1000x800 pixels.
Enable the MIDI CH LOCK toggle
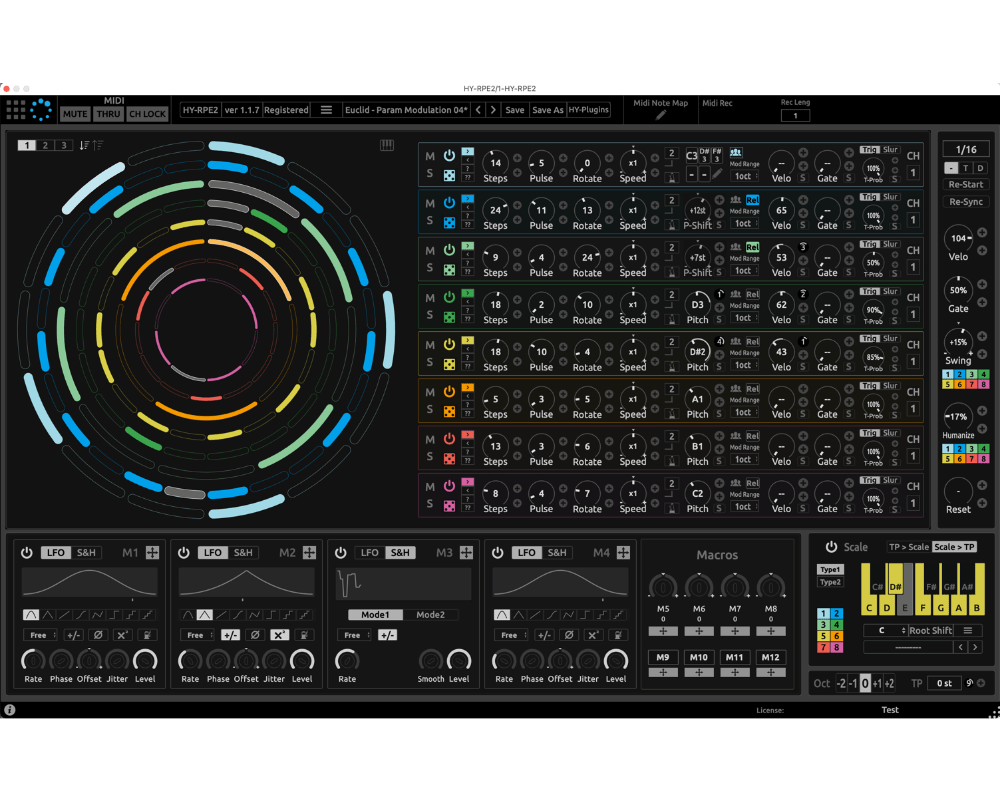147,114
